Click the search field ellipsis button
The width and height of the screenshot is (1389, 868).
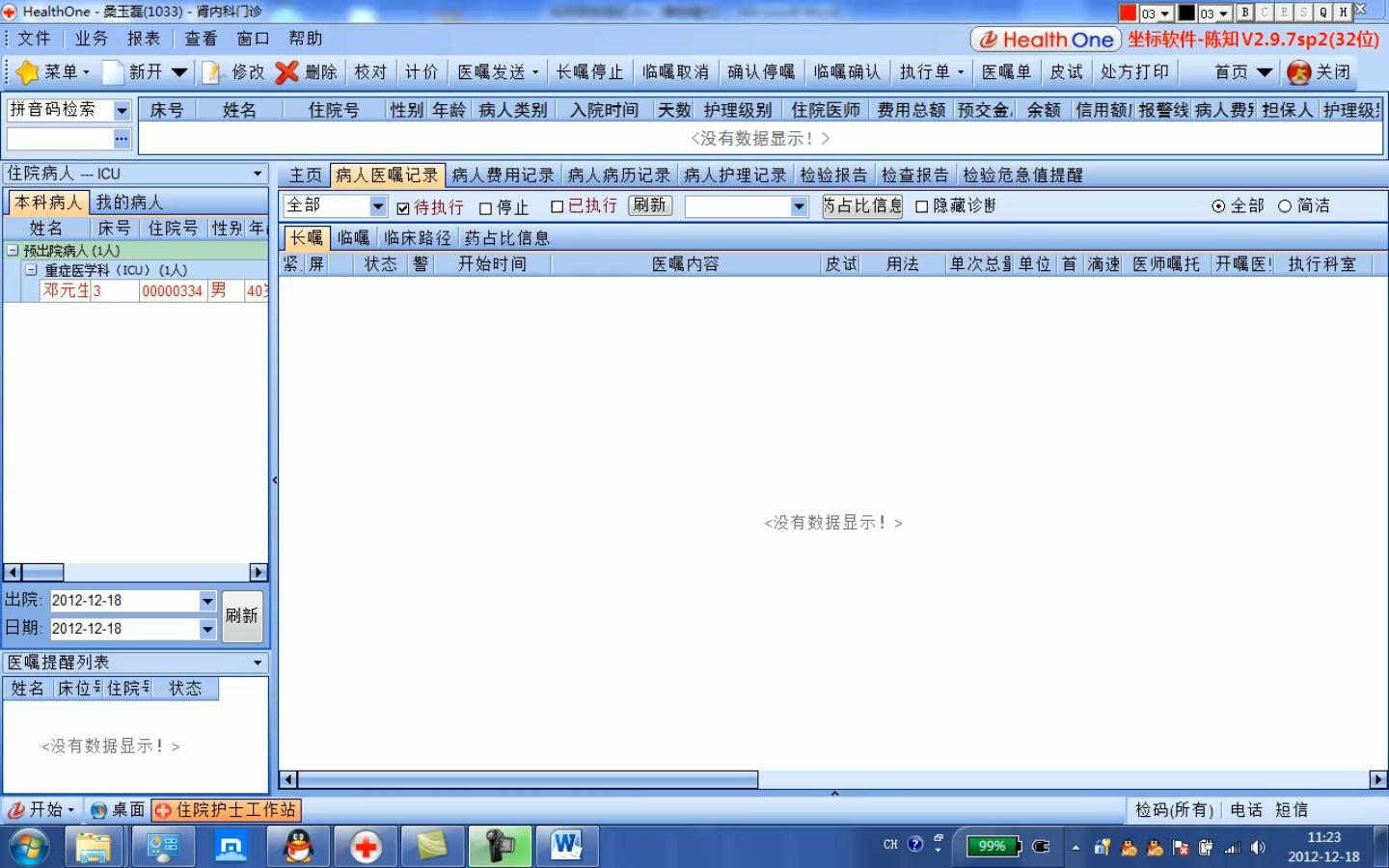[122, 139]
